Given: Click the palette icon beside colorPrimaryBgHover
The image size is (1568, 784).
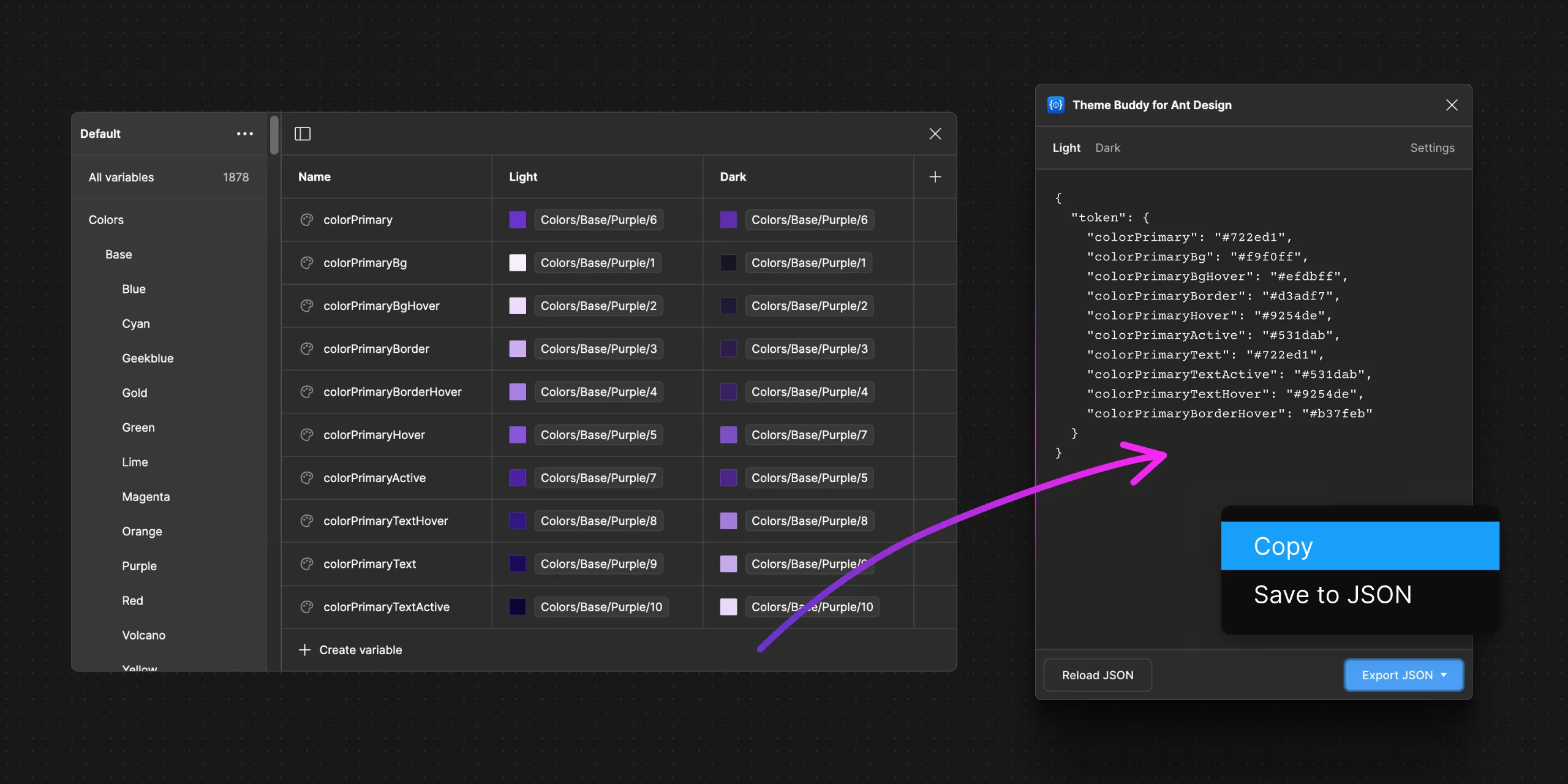Looking at the screenshot, I should [x=307, y=306].
